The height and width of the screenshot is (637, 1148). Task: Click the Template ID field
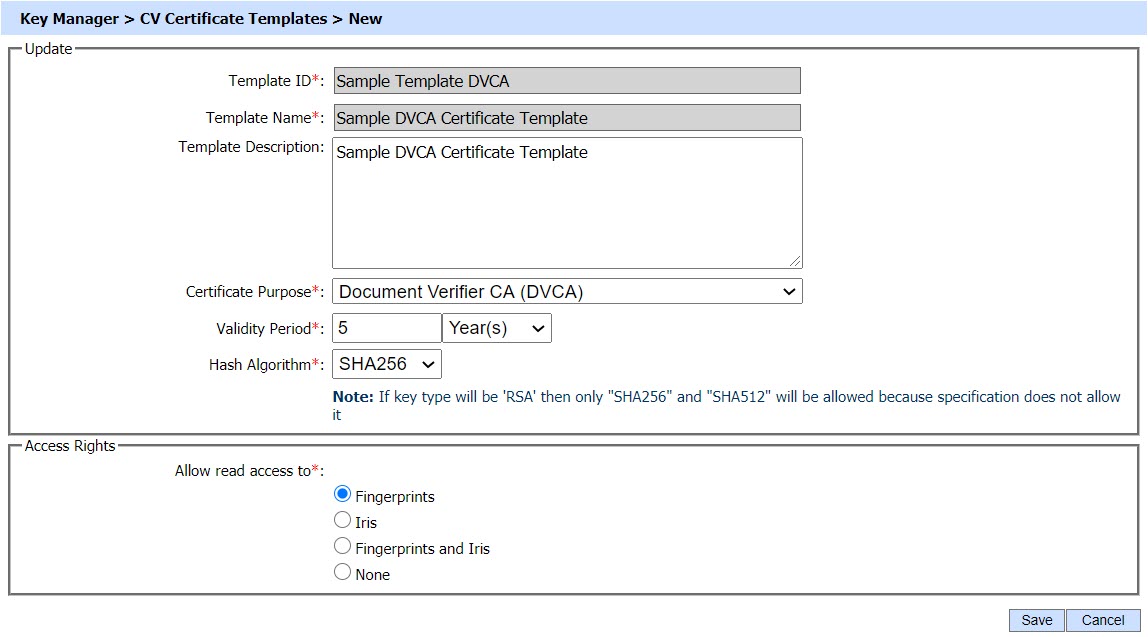[566, 81]
